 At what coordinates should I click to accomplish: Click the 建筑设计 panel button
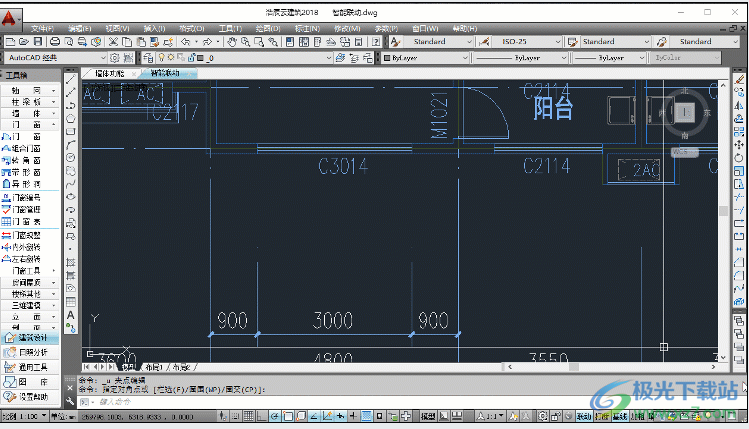click(x=31, y=338)
